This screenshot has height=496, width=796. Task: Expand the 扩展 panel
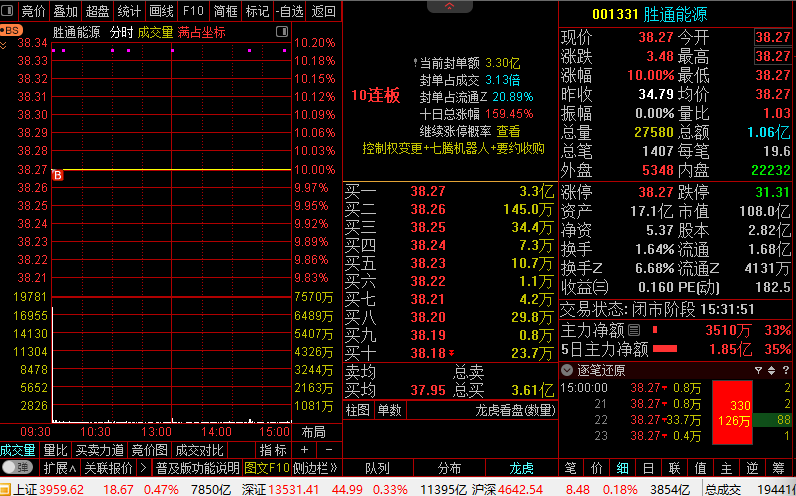(x=59, y=468)
